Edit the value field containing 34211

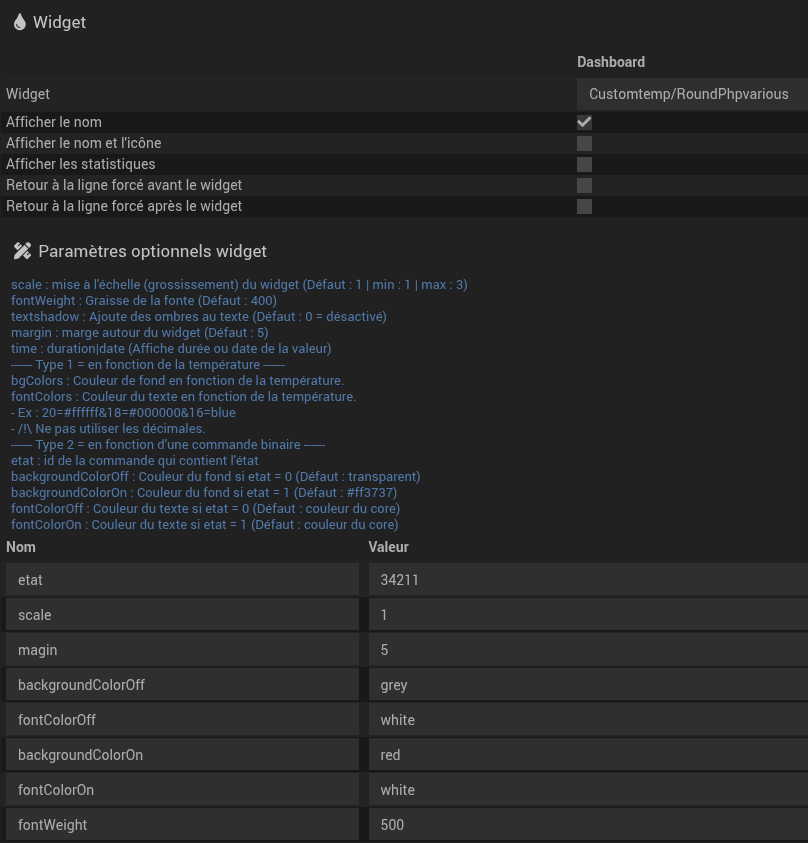pos(588,580)
